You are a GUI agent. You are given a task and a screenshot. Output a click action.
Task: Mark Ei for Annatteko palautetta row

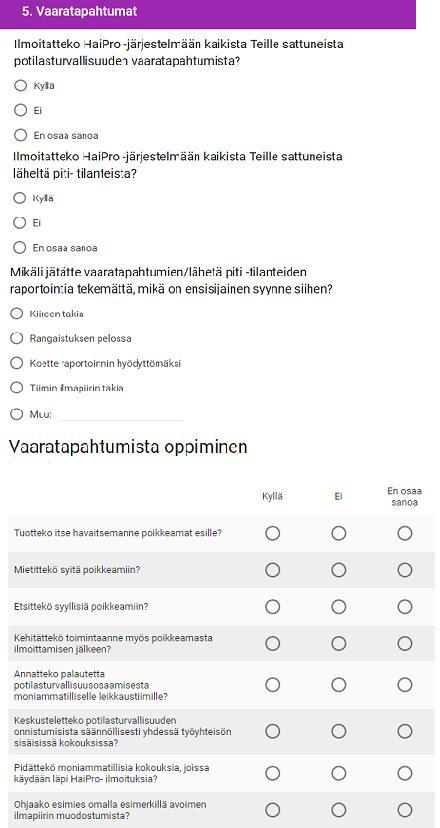[339, 685]
